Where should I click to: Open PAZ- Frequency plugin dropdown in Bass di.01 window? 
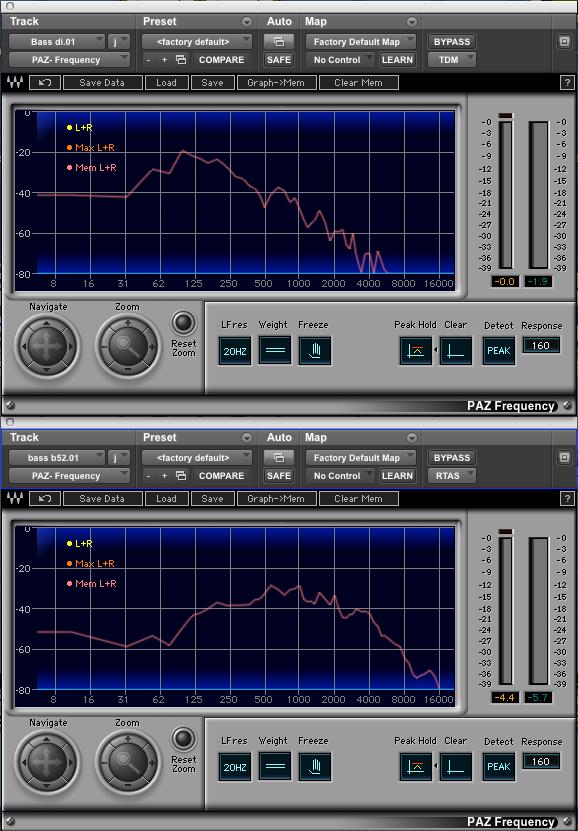(x=69, y=60)
